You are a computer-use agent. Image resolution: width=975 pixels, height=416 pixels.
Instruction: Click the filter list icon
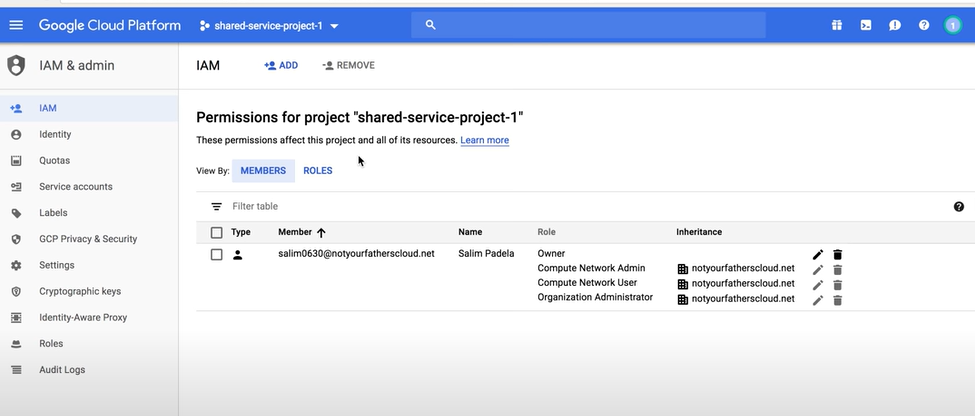click(216, 206)
